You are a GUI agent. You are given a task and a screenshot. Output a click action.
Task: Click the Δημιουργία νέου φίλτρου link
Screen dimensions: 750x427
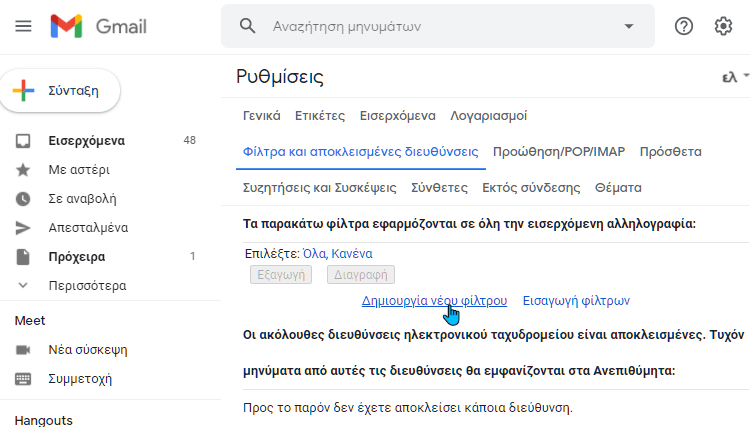click(x=434, y=301)
